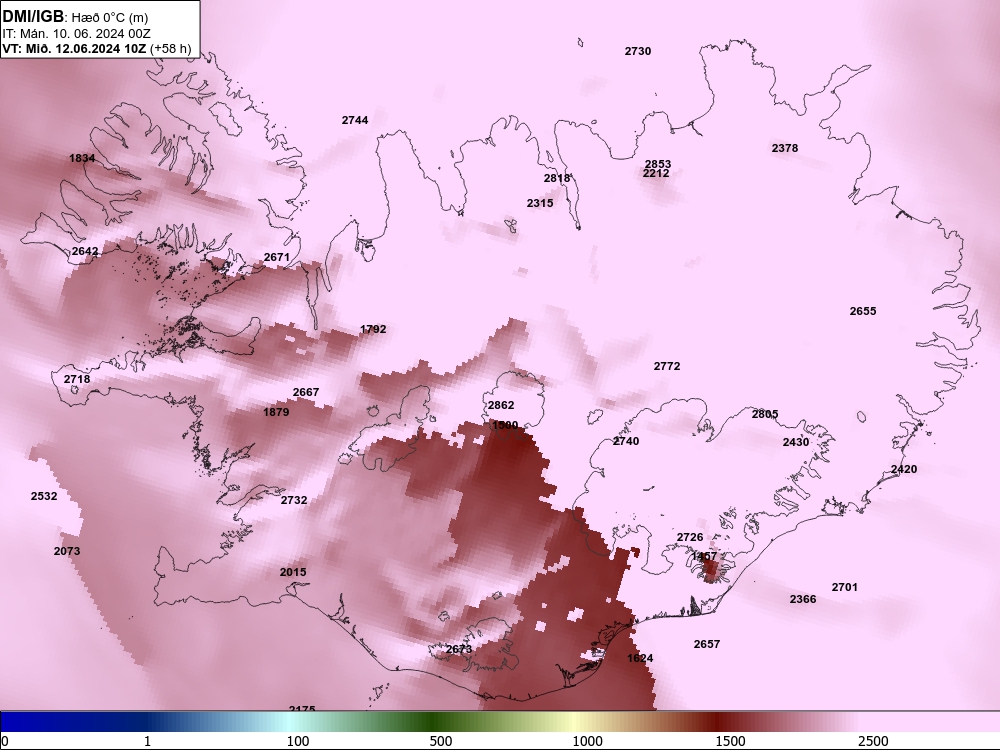The width and height of the screenshot is (1000, 750).
Task: Click the map value 1624
Action: (640, 658)
